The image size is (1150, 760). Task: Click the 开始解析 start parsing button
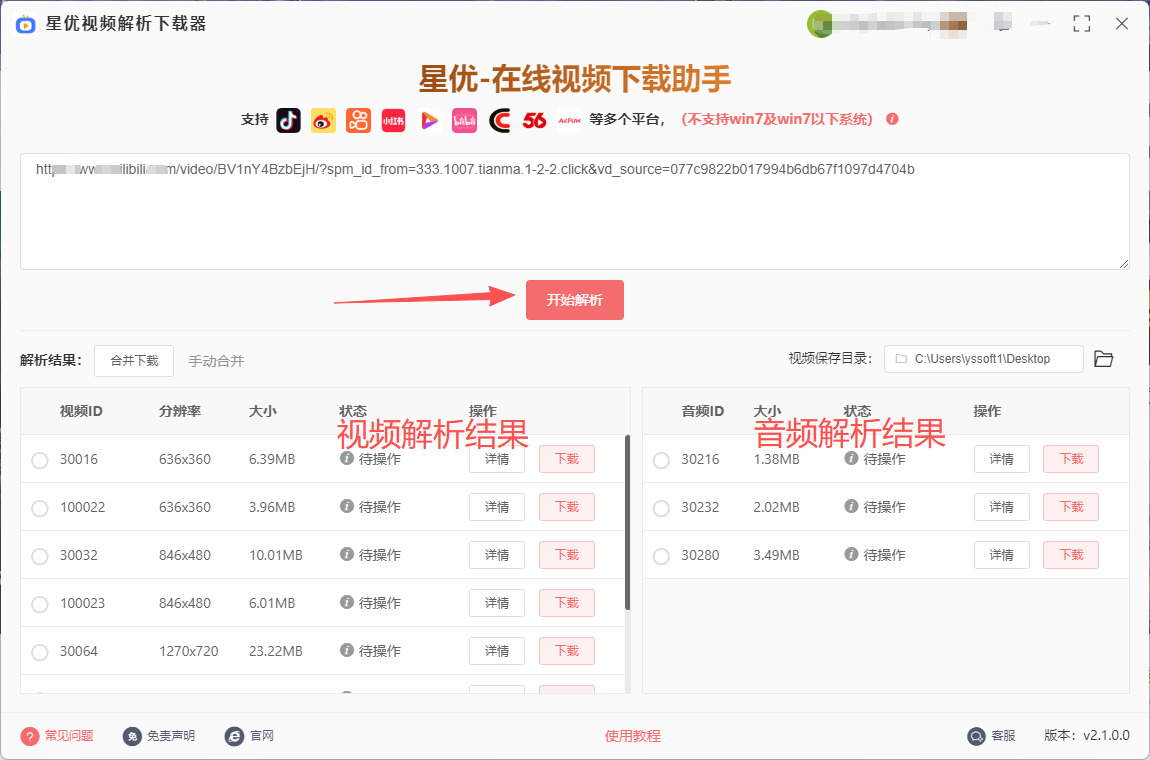[575, 300]
